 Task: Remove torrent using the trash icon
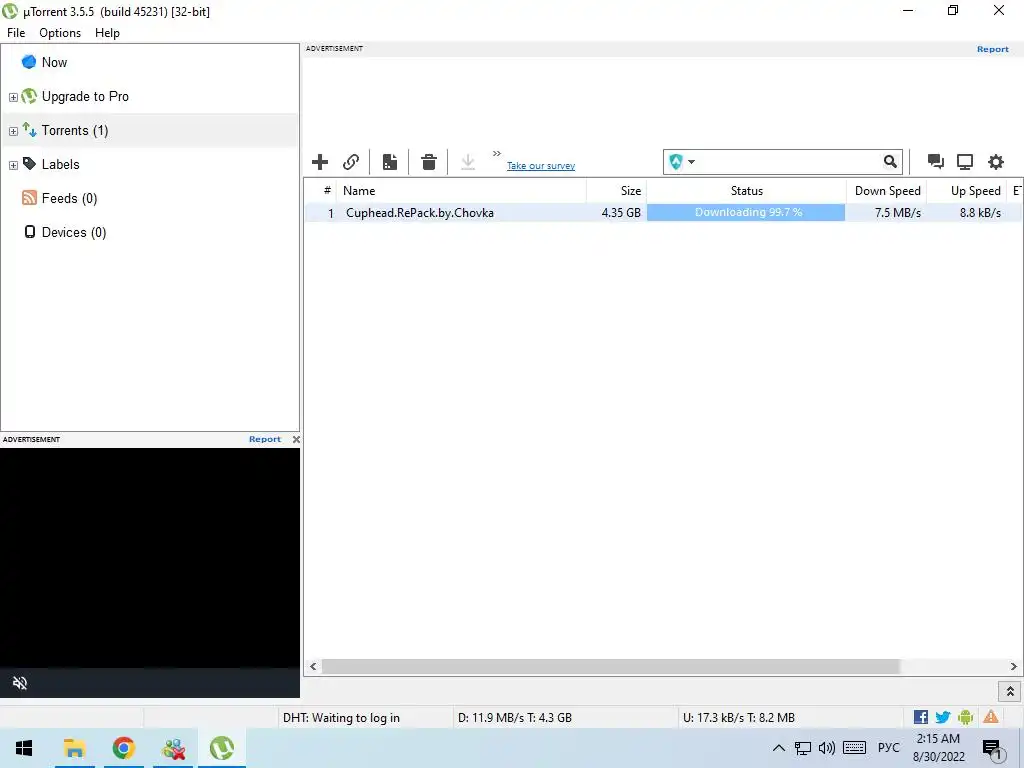point(428,162)
